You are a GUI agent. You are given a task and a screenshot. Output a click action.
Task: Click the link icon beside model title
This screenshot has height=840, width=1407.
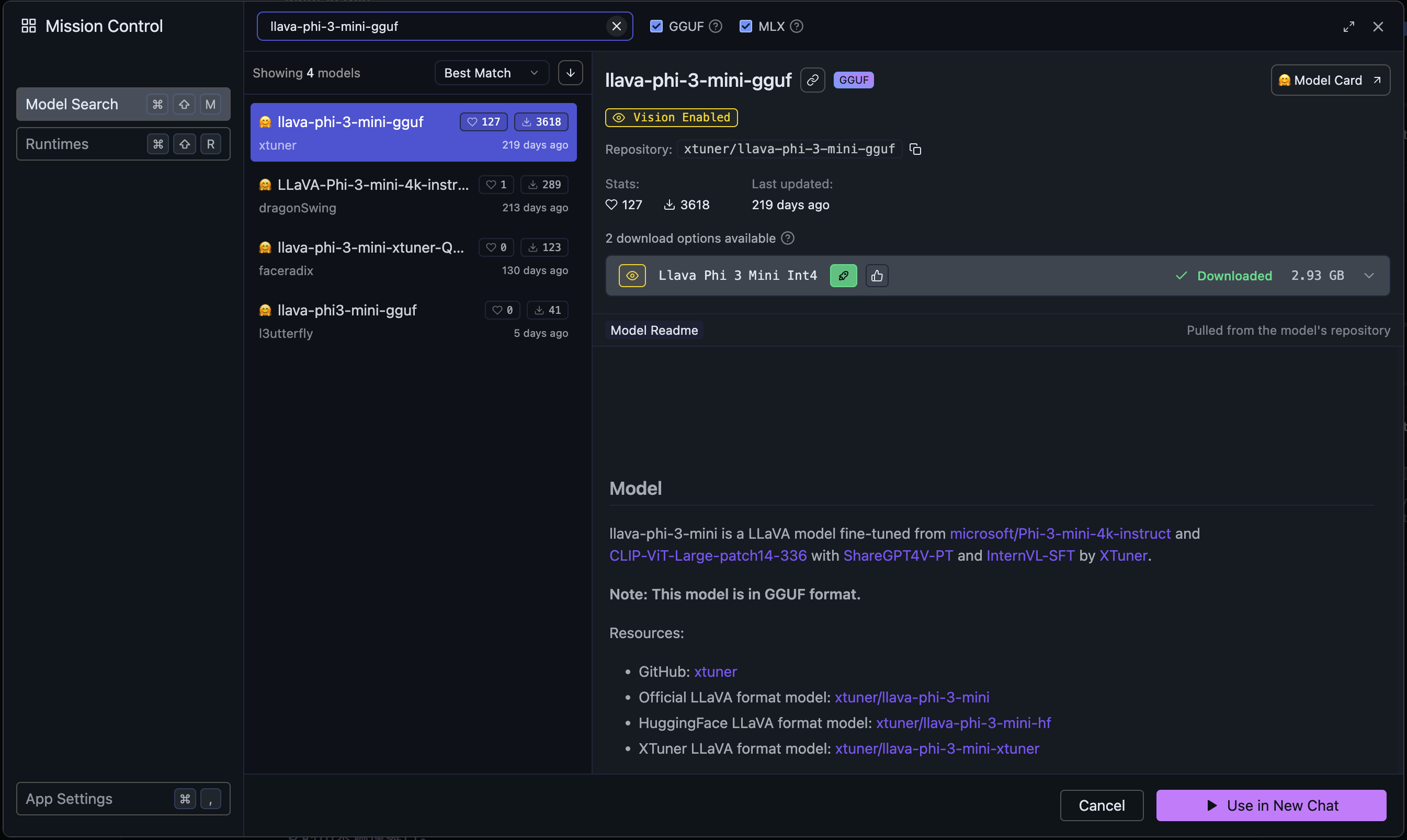(812, 81)
